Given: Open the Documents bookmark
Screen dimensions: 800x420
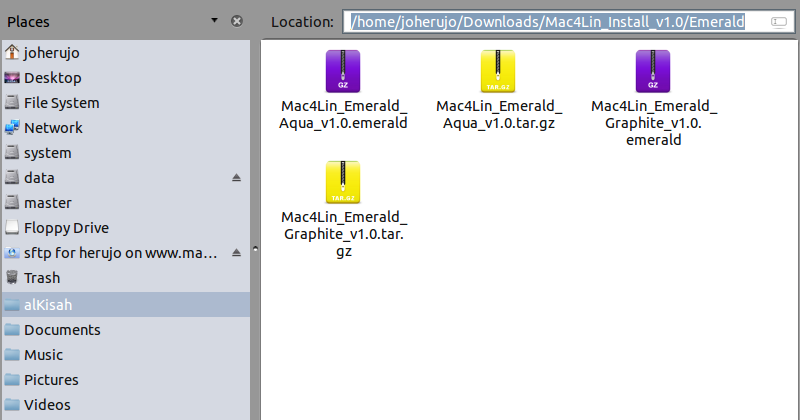Looking at the screenshot, I should point(62,330).
